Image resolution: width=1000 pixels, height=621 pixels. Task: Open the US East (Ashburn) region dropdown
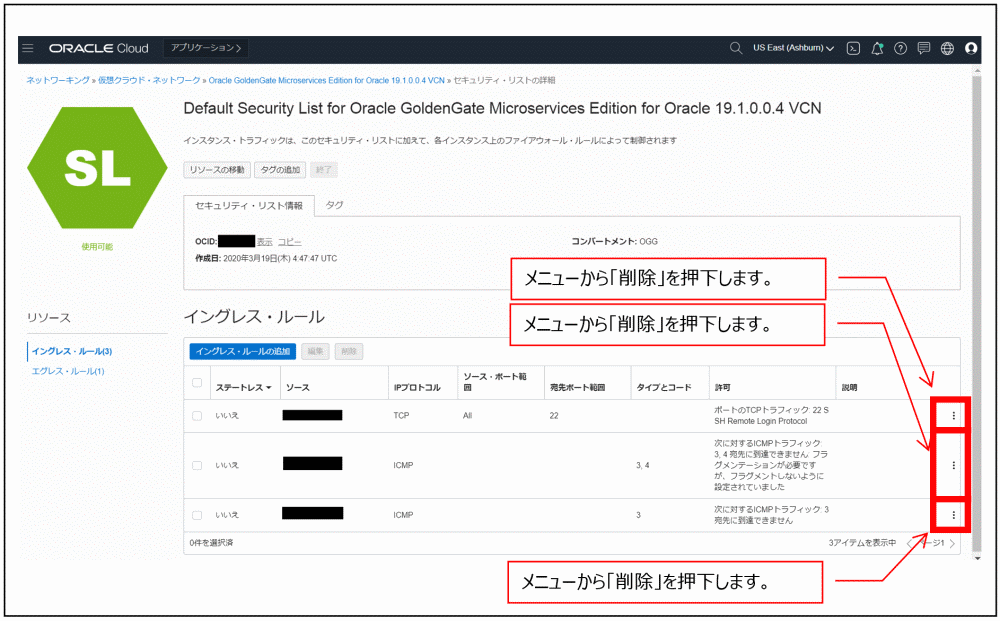pos(793,48)
